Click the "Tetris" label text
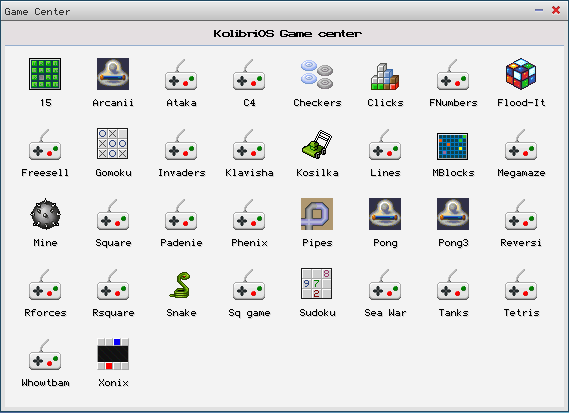The image size is (569, 413). click(521, 313)
